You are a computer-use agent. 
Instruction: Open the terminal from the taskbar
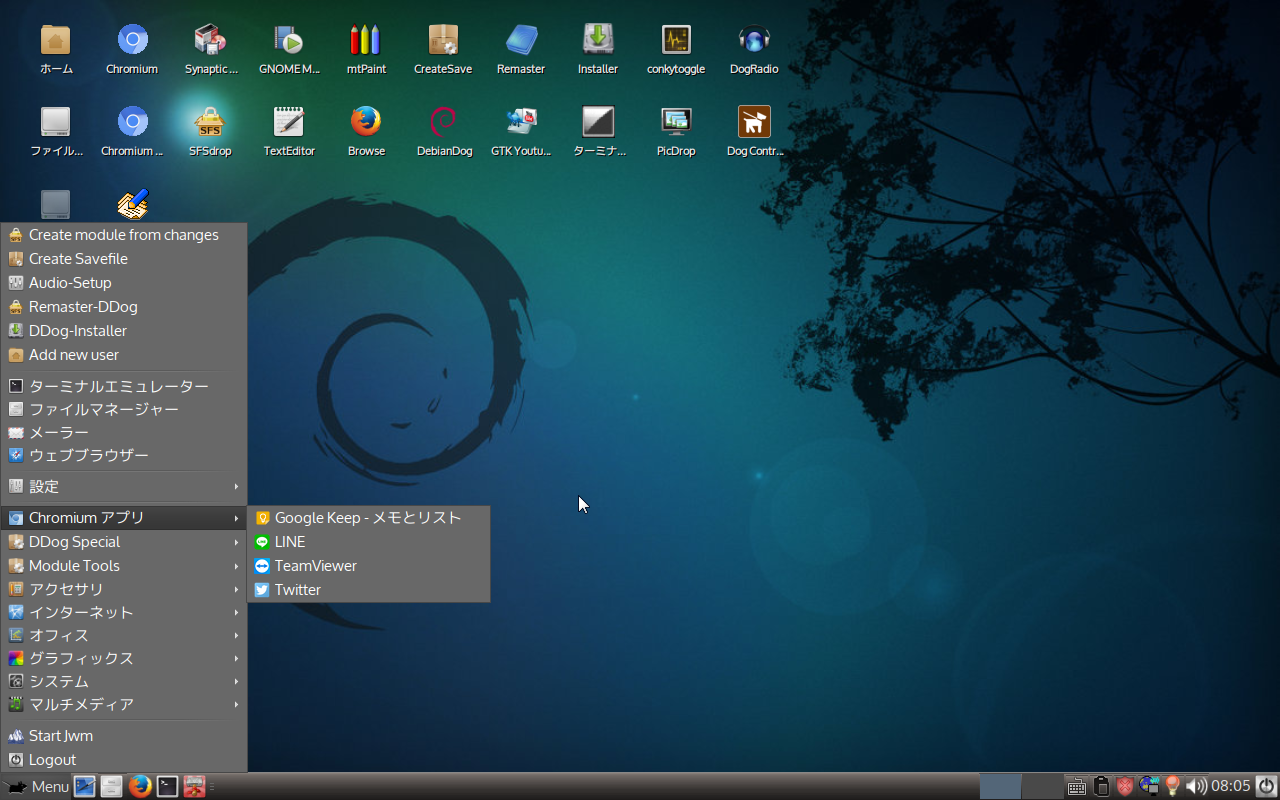pyautogui.click(x=166, y=786)
